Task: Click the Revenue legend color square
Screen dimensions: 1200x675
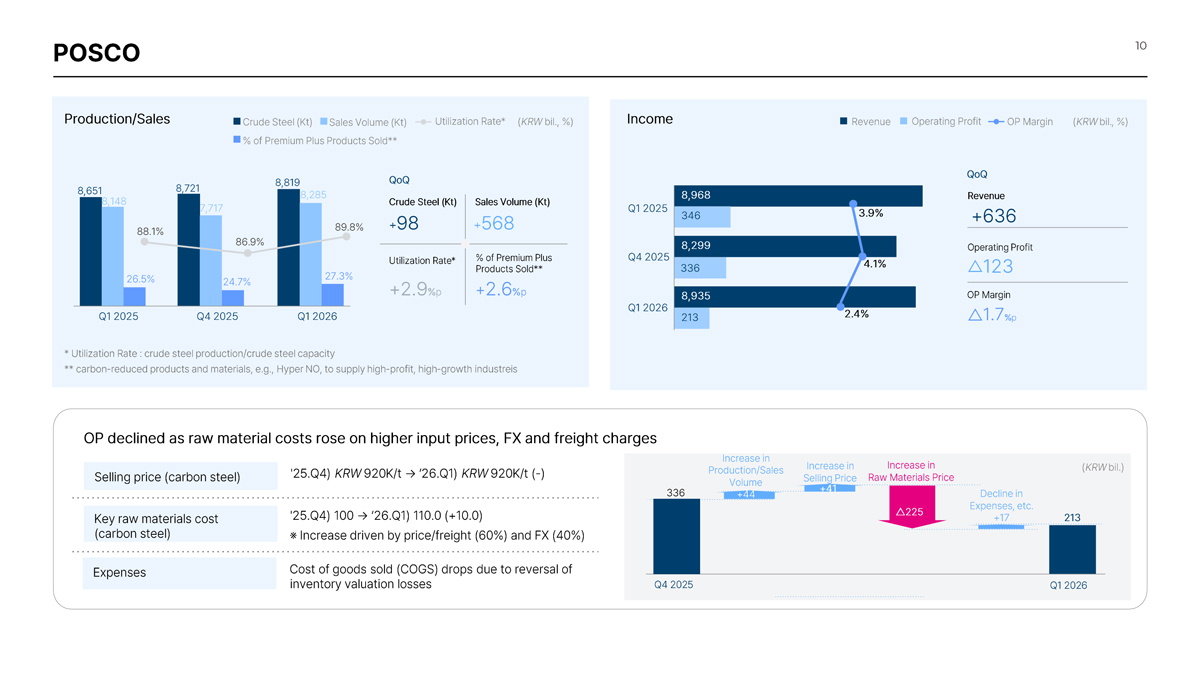Action: [x=843, y=122]
